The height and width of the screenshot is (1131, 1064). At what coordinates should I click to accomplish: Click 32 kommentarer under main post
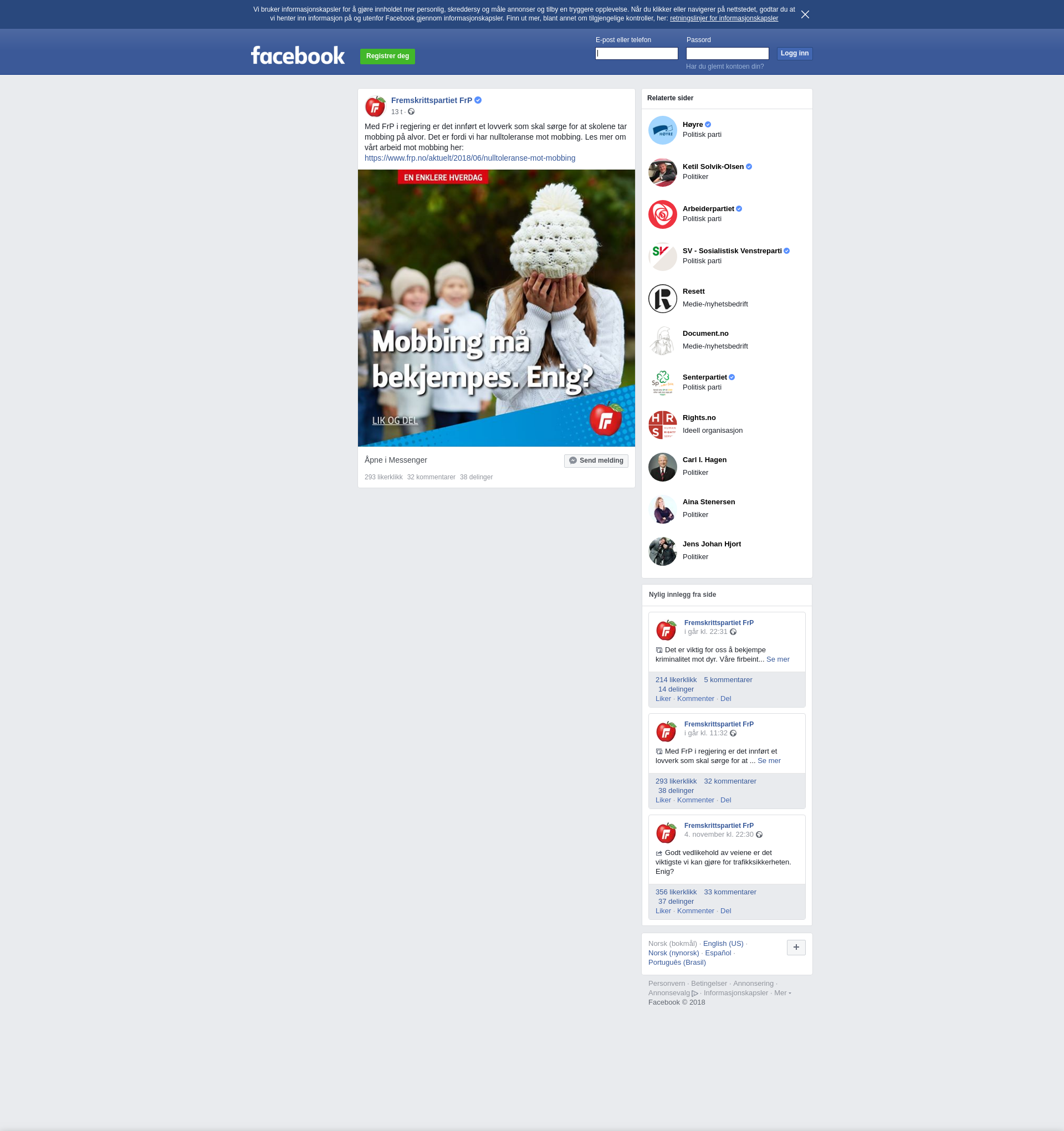pos(431,477)
